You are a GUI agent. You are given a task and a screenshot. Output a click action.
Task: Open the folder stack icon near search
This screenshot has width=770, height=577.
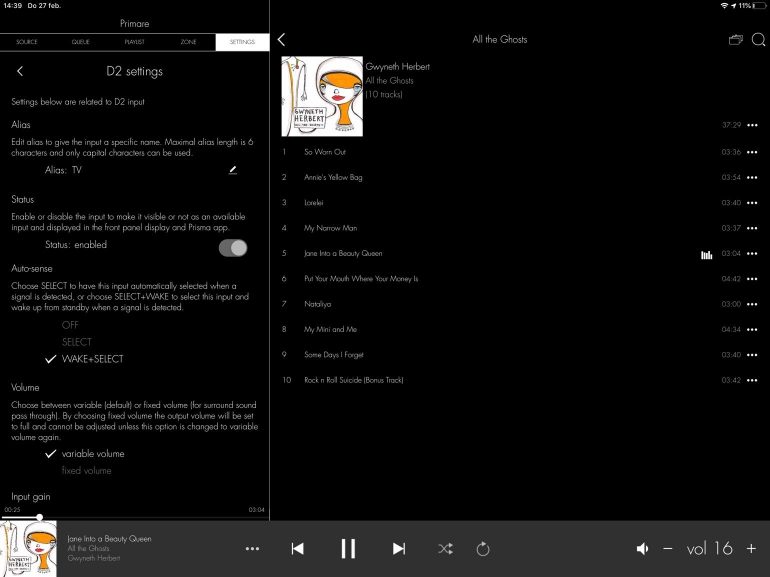(736, 40)
